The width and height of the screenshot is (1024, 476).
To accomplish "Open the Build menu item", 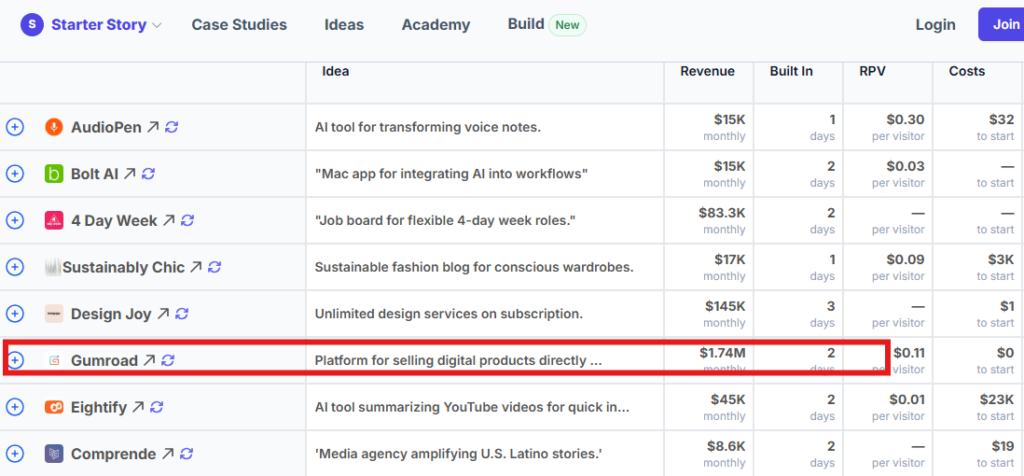I will pyautogui.click(x=526, y=24).
